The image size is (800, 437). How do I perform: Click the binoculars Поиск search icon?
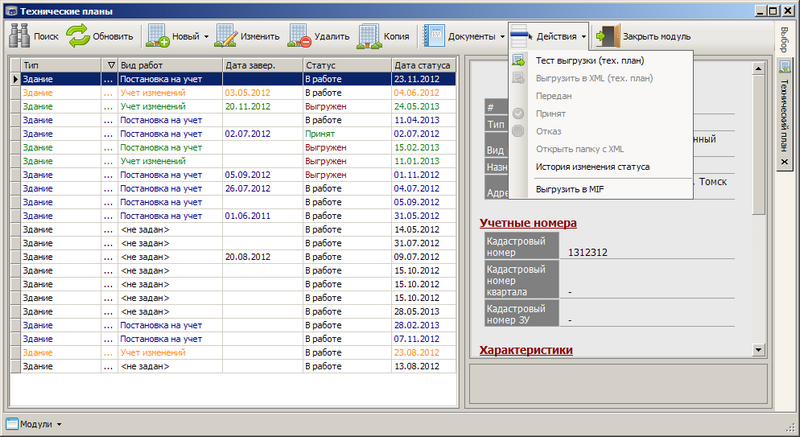pos(19,37)
